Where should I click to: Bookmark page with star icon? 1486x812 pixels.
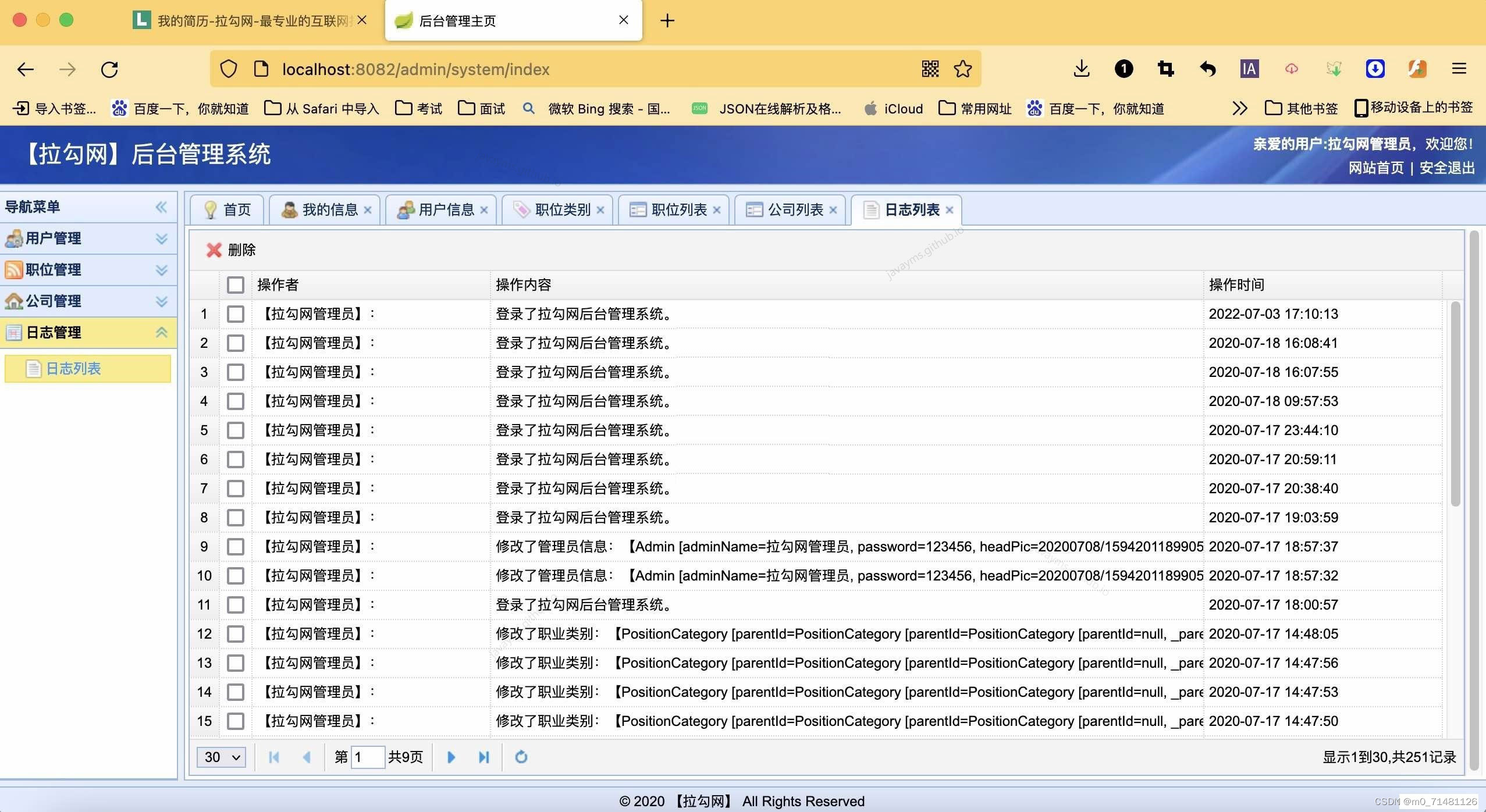coord(962,69)
